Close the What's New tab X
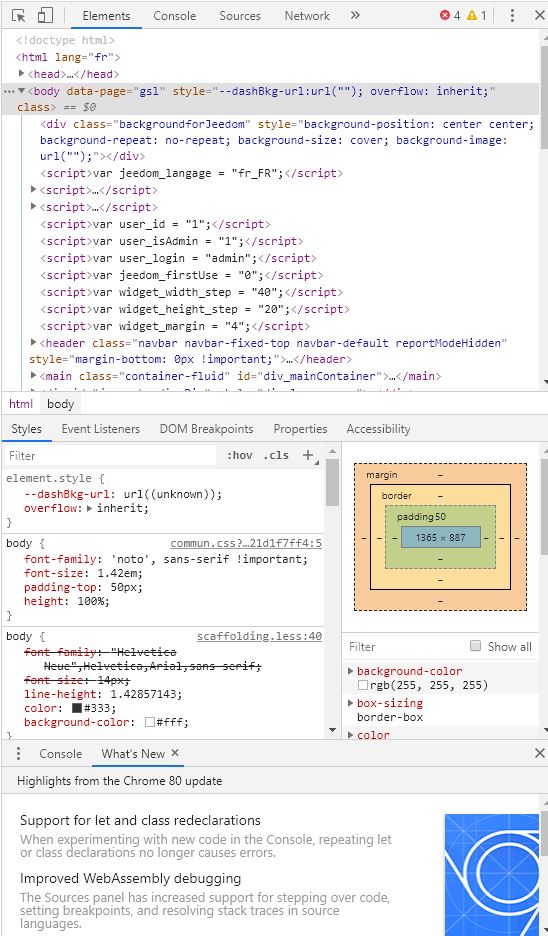Image resolution: width=548 pixels, height=936 pixels. 175,753
